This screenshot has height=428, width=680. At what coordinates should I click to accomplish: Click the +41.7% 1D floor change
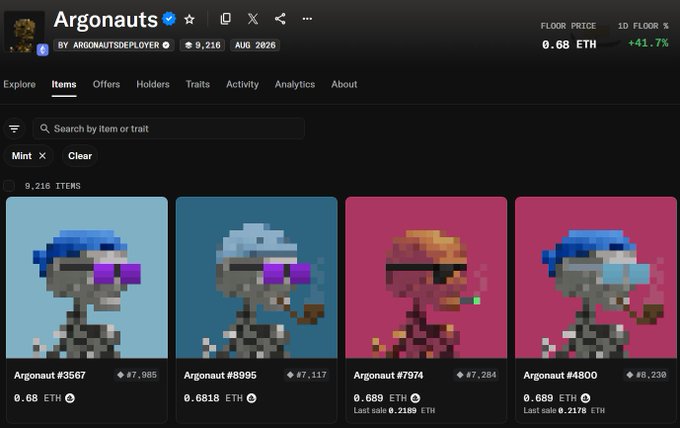pos(648,43)
